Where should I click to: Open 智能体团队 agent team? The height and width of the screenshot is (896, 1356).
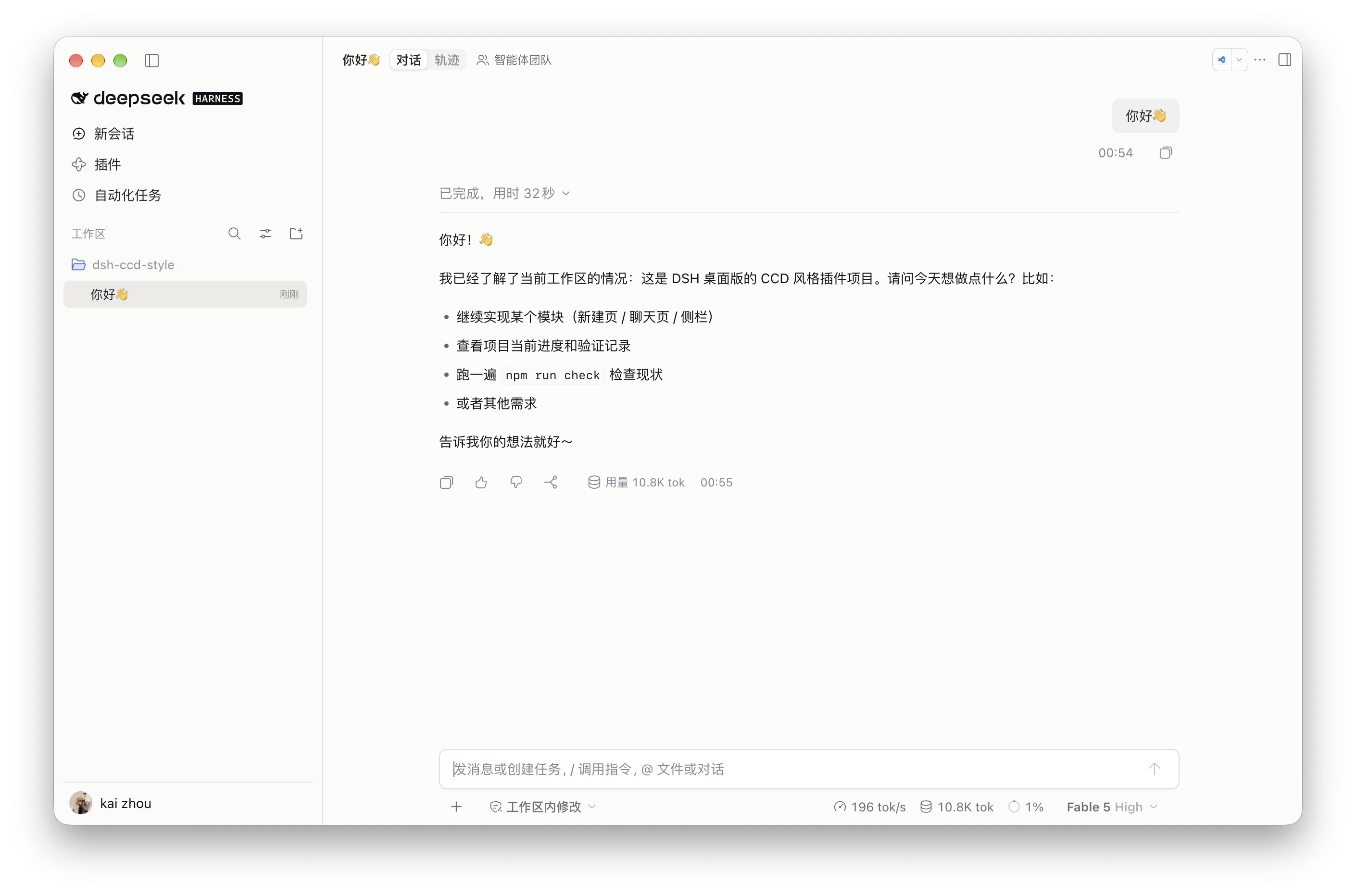point(514,60)
